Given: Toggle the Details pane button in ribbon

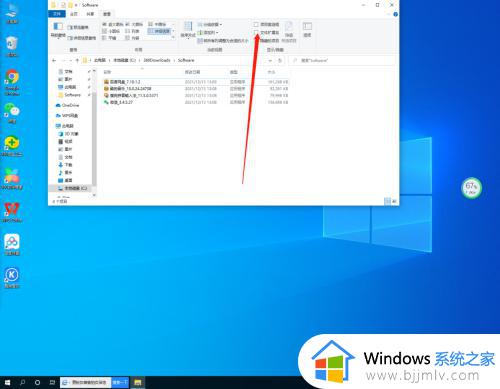Looking at the screenshot, I should pos(82,38).
